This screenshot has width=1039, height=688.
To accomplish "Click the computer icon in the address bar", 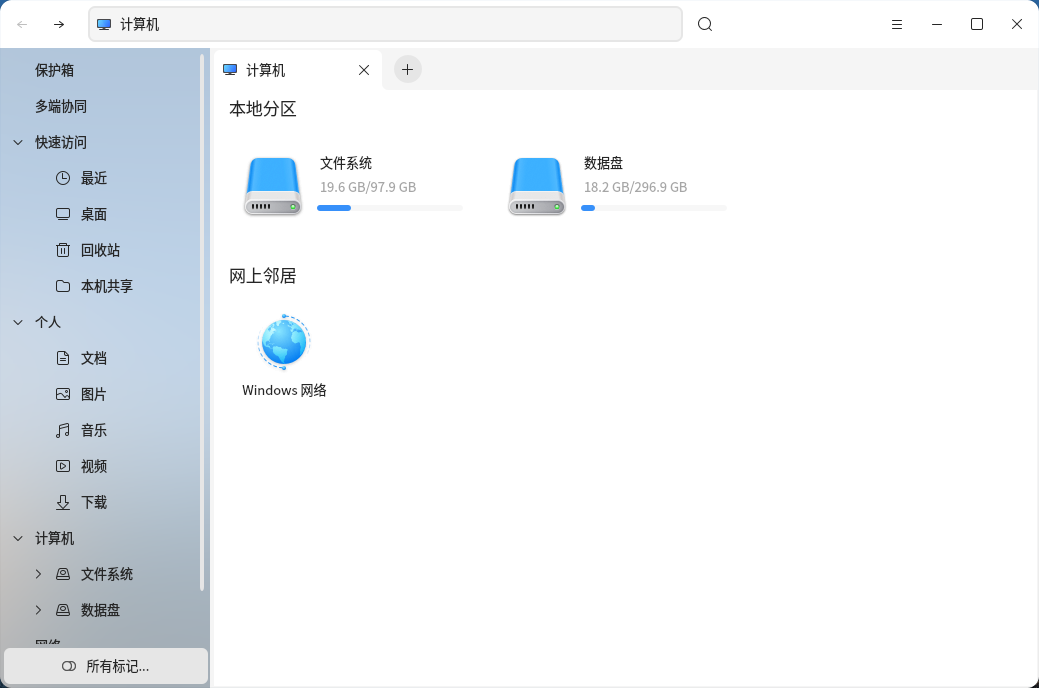I will click(104, 25).
